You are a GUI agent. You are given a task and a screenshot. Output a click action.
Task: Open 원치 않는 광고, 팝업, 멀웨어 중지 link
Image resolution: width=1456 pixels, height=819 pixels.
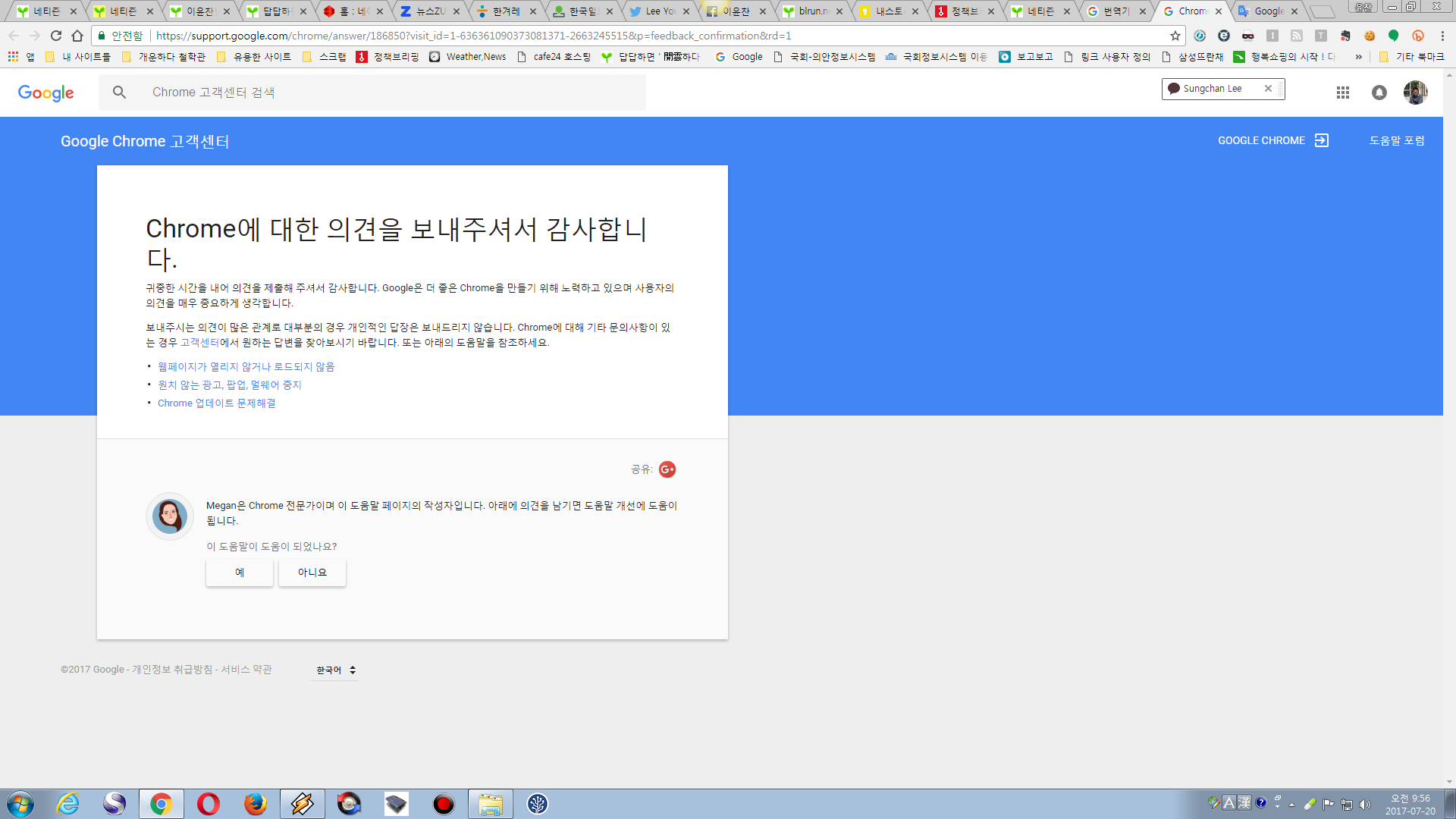click(x=230, y=385)
